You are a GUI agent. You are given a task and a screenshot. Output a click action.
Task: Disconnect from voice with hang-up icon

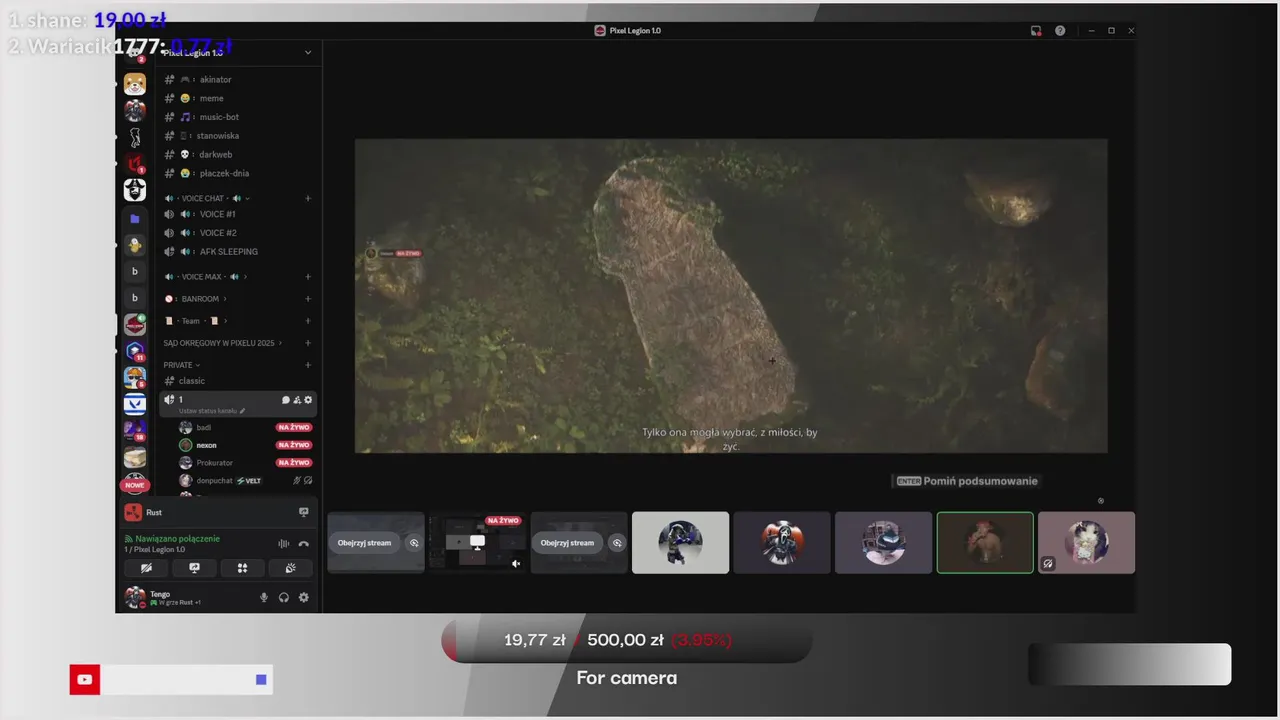point(304,544)
